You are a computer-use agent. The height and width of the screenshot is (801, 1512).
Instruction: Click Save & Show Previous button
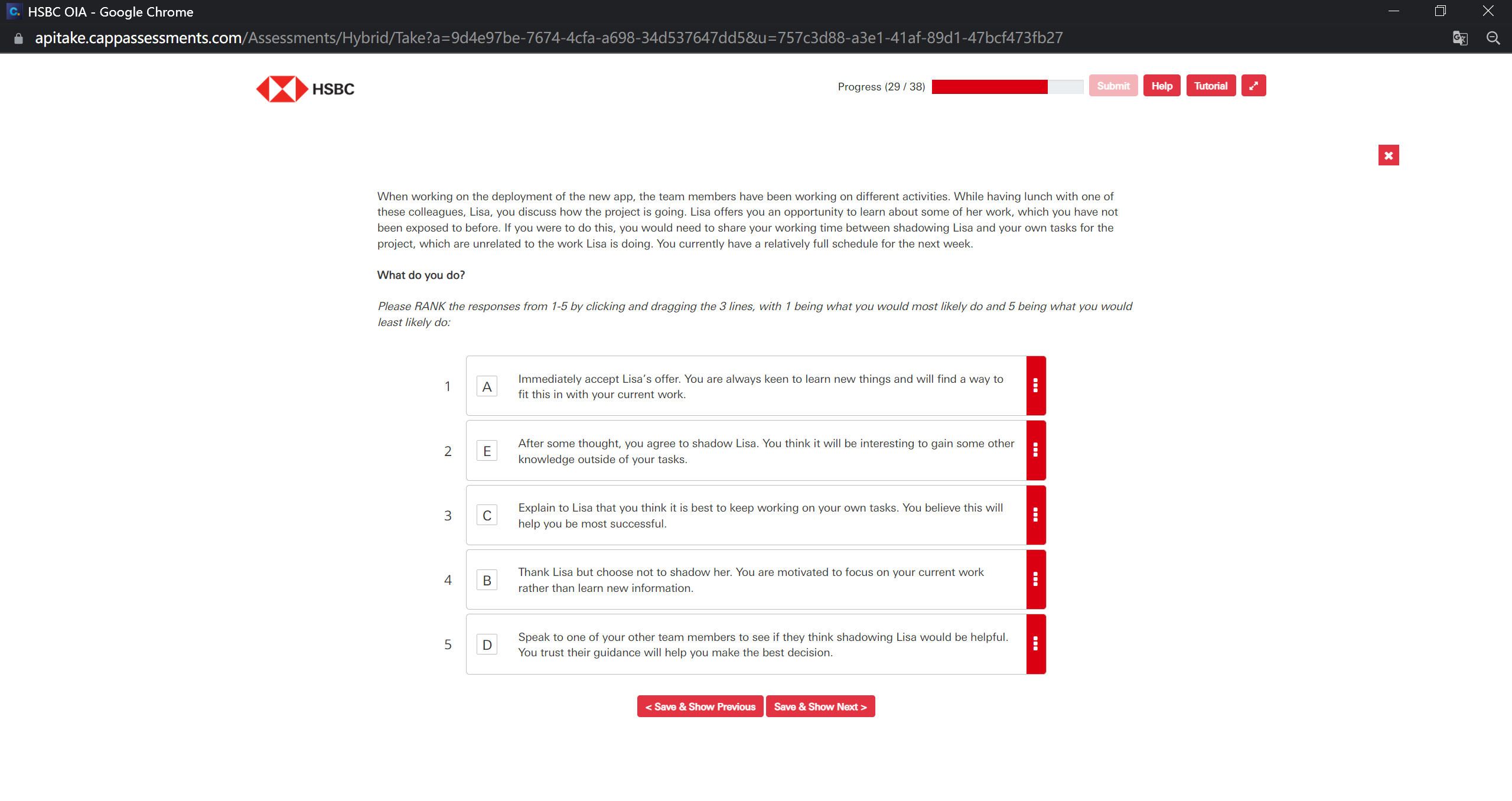tap(700, 706)
